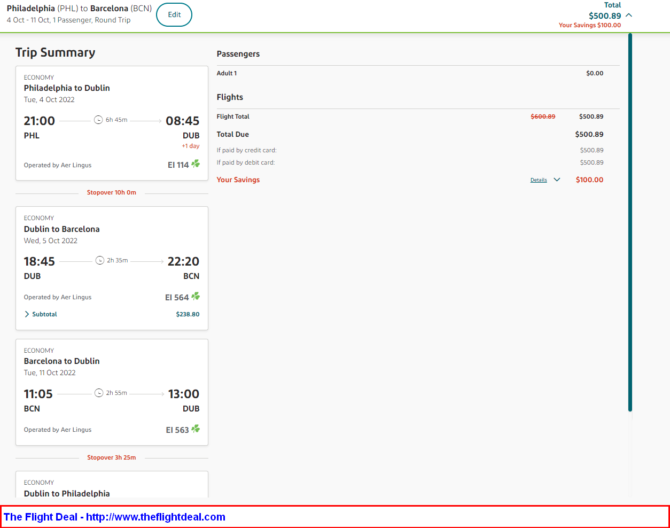Click the vertical scrollbar on the right
Viewport: 670px width, 528px height.
(629, 220)
